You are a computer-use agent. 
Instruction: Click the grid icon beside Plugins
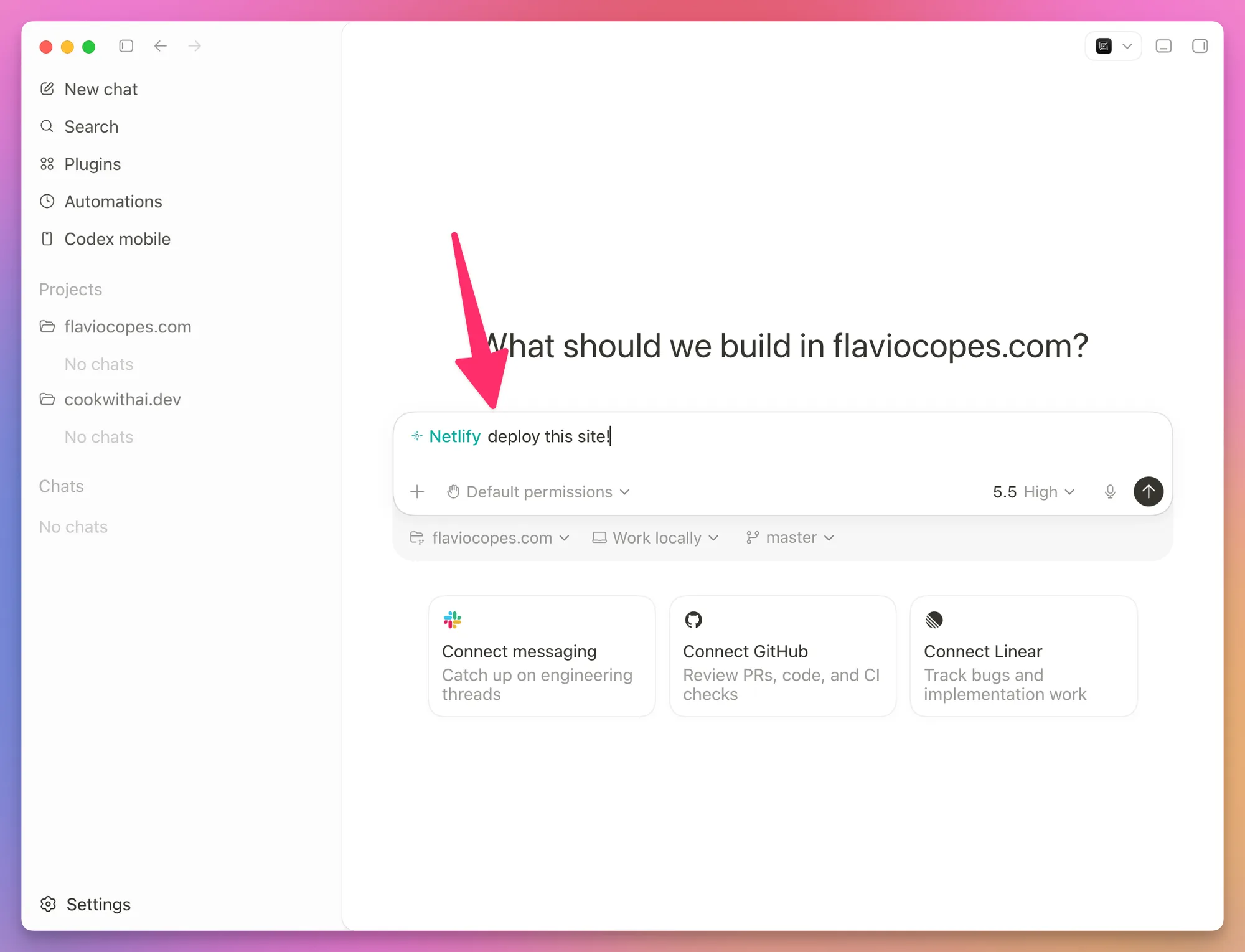tap(47, 164)
